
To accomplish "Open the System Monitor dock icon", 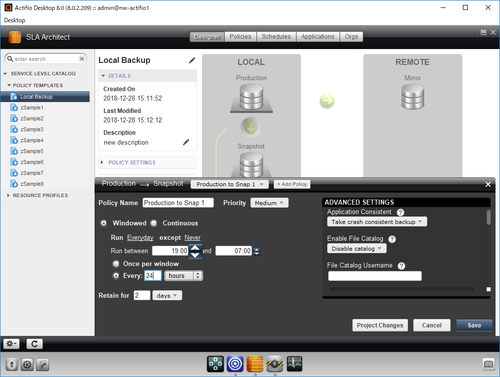I will point(294,364).
